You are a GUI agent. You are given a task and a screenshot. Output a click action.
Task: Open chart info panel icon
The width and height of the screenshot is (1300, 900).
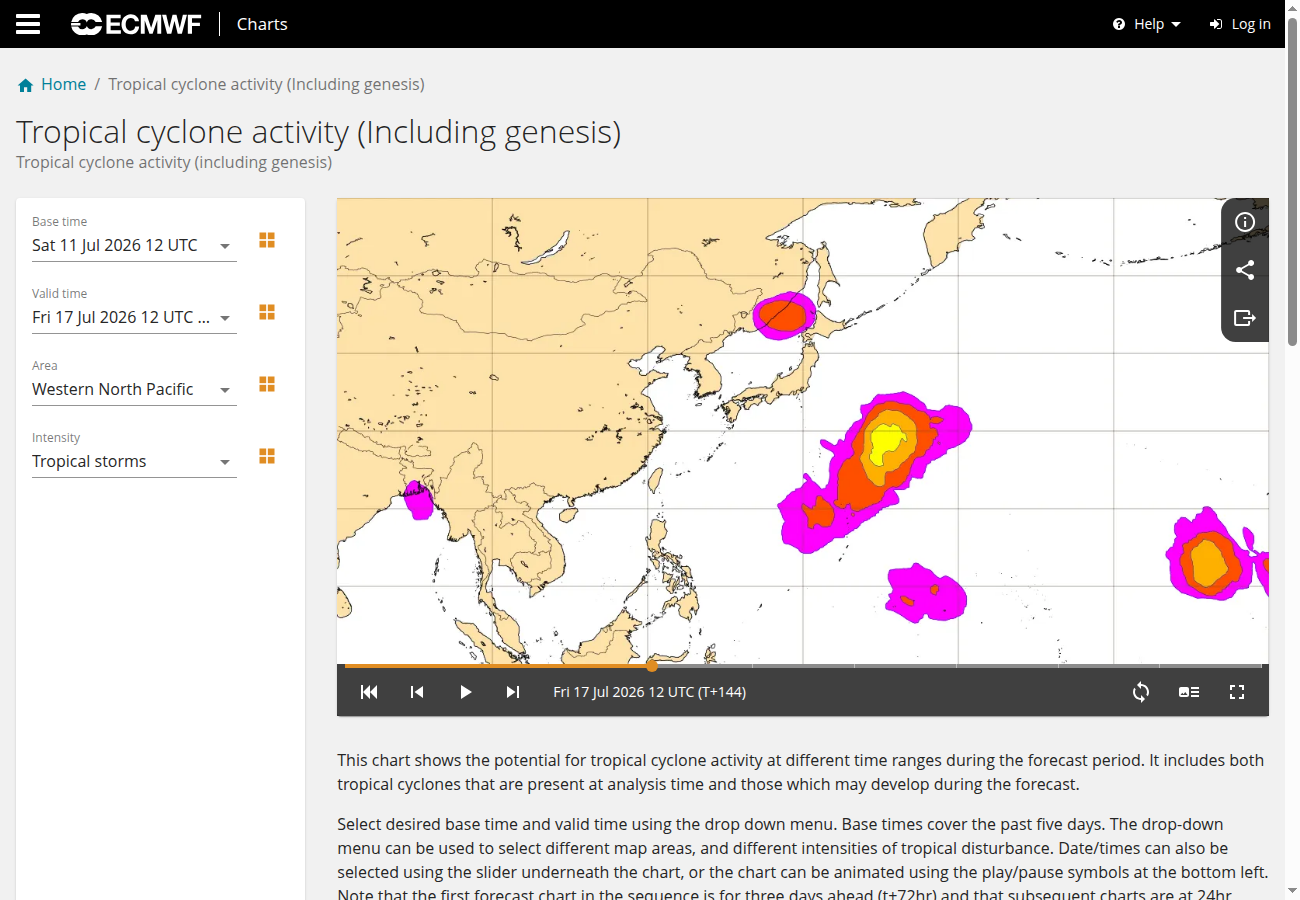pyautogui.click(x=1245, y=222)
